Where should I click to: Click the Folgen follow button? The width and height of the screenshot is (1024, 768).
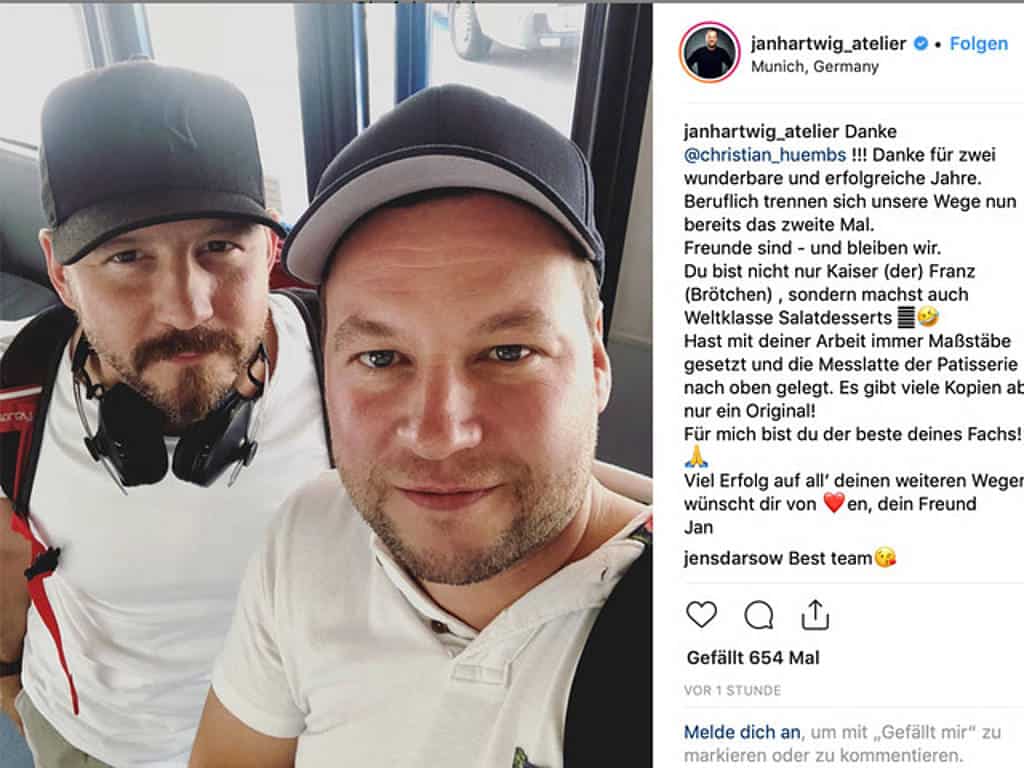coord(978,44)
